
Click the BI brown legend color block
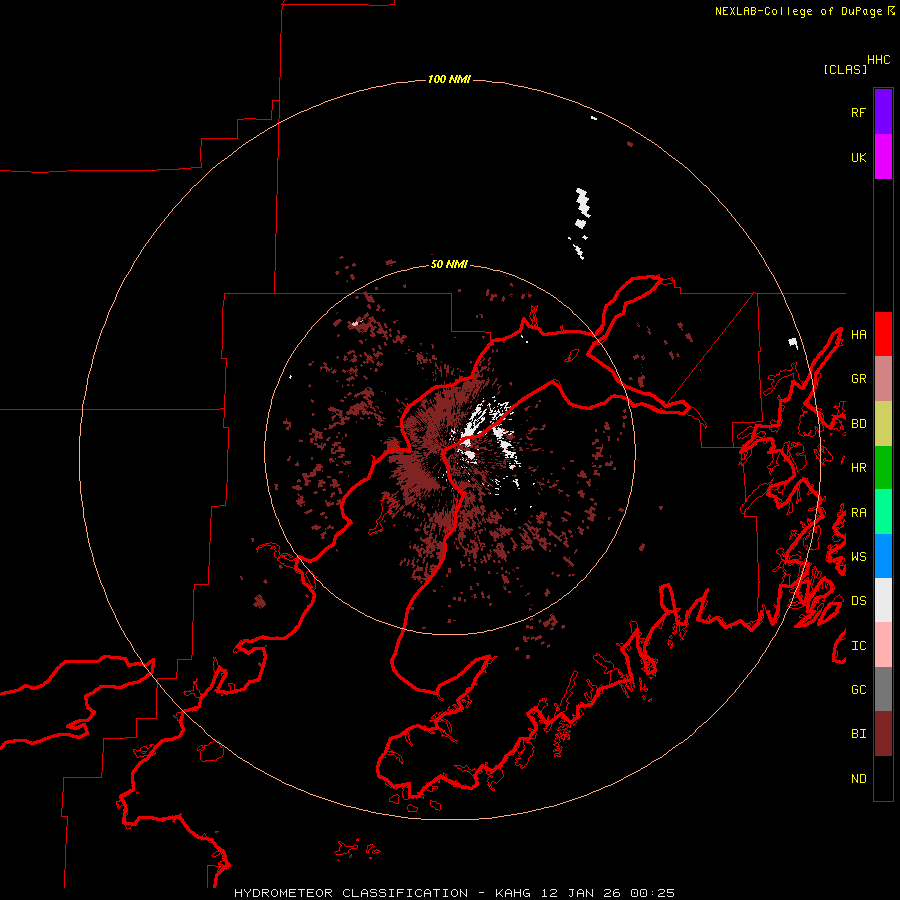(x=883, y=734)
